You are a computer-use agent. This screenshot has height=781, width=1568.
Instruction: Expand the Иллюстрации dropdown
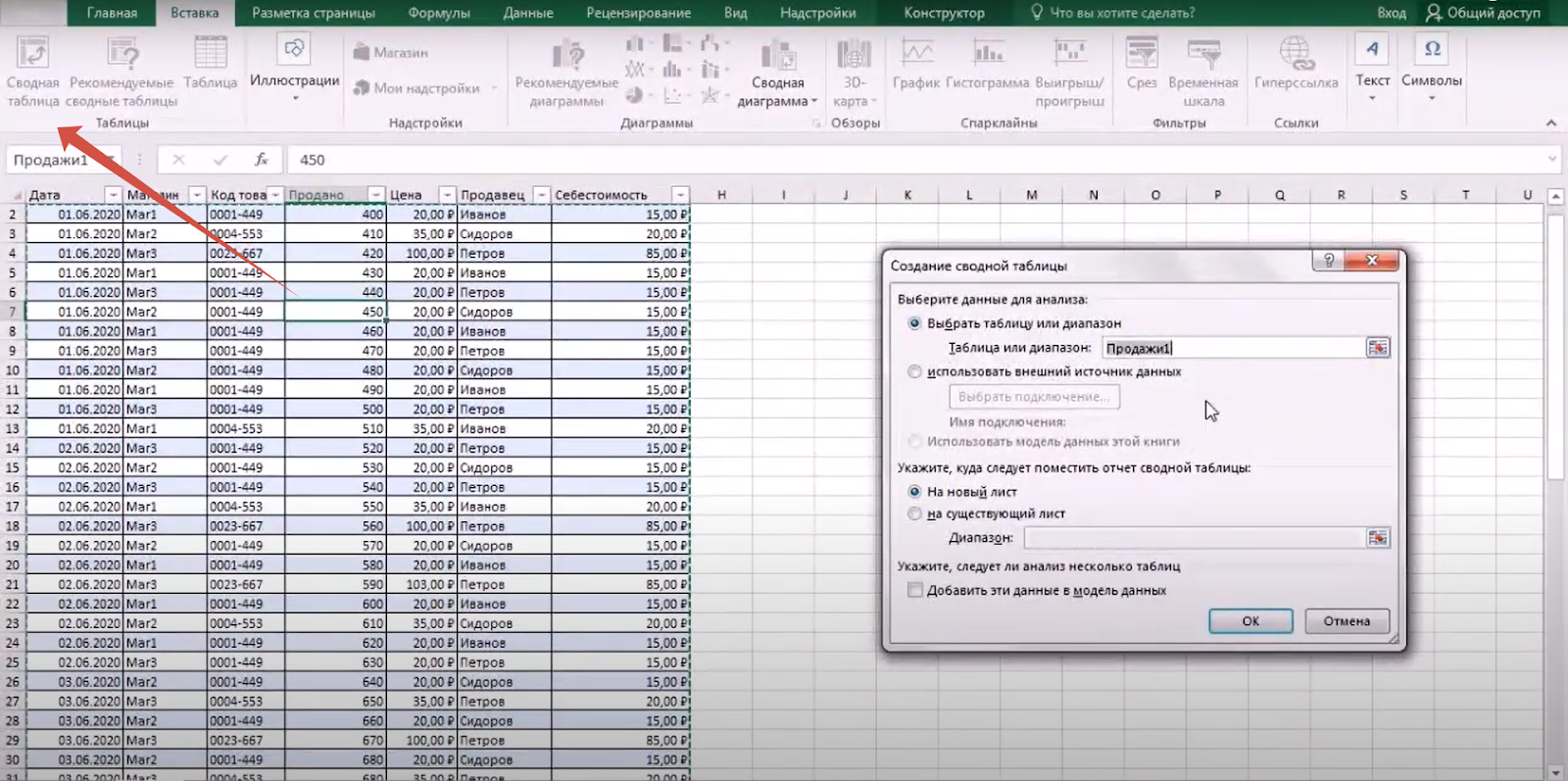(x=294, y=69)
